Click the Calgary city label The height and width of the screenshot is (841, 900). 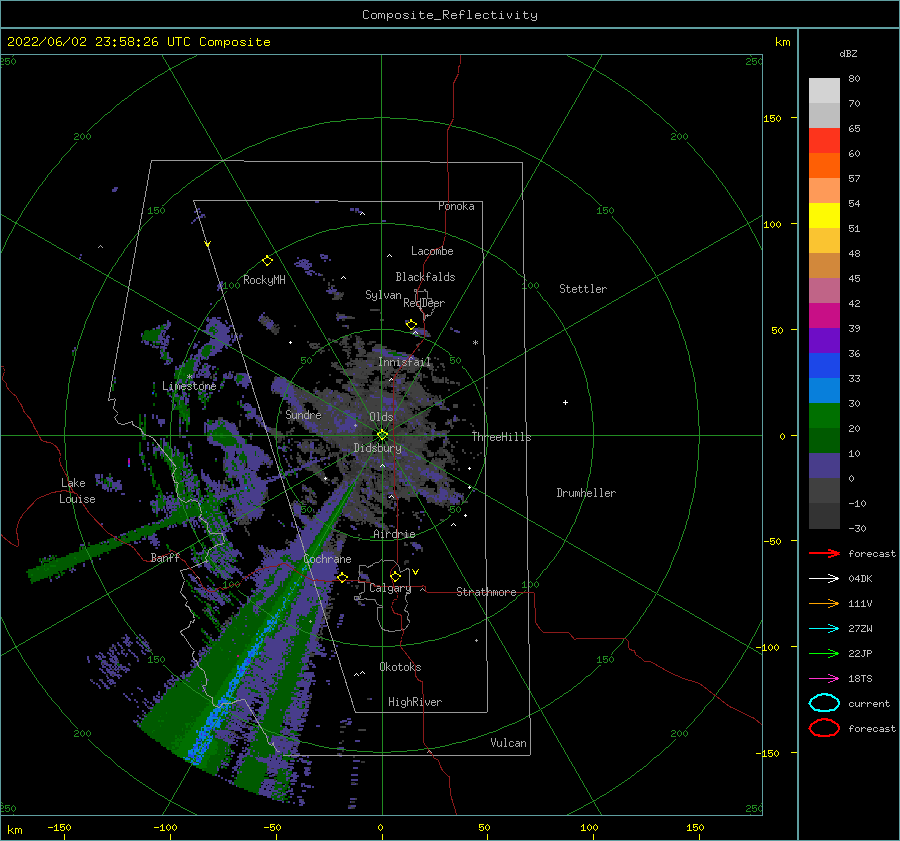tap(390, 588)
